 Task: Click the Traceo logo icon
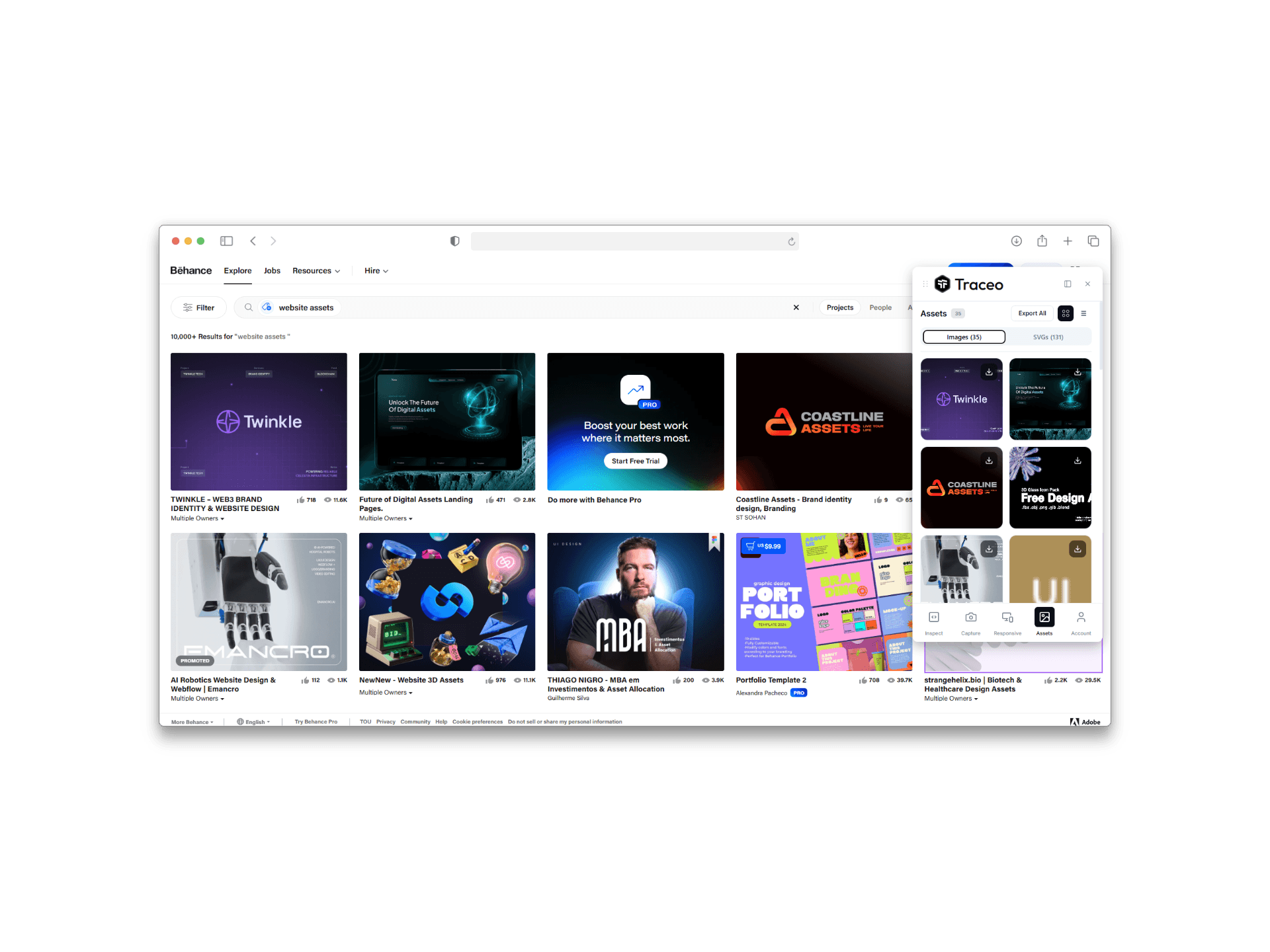[942, 284]
